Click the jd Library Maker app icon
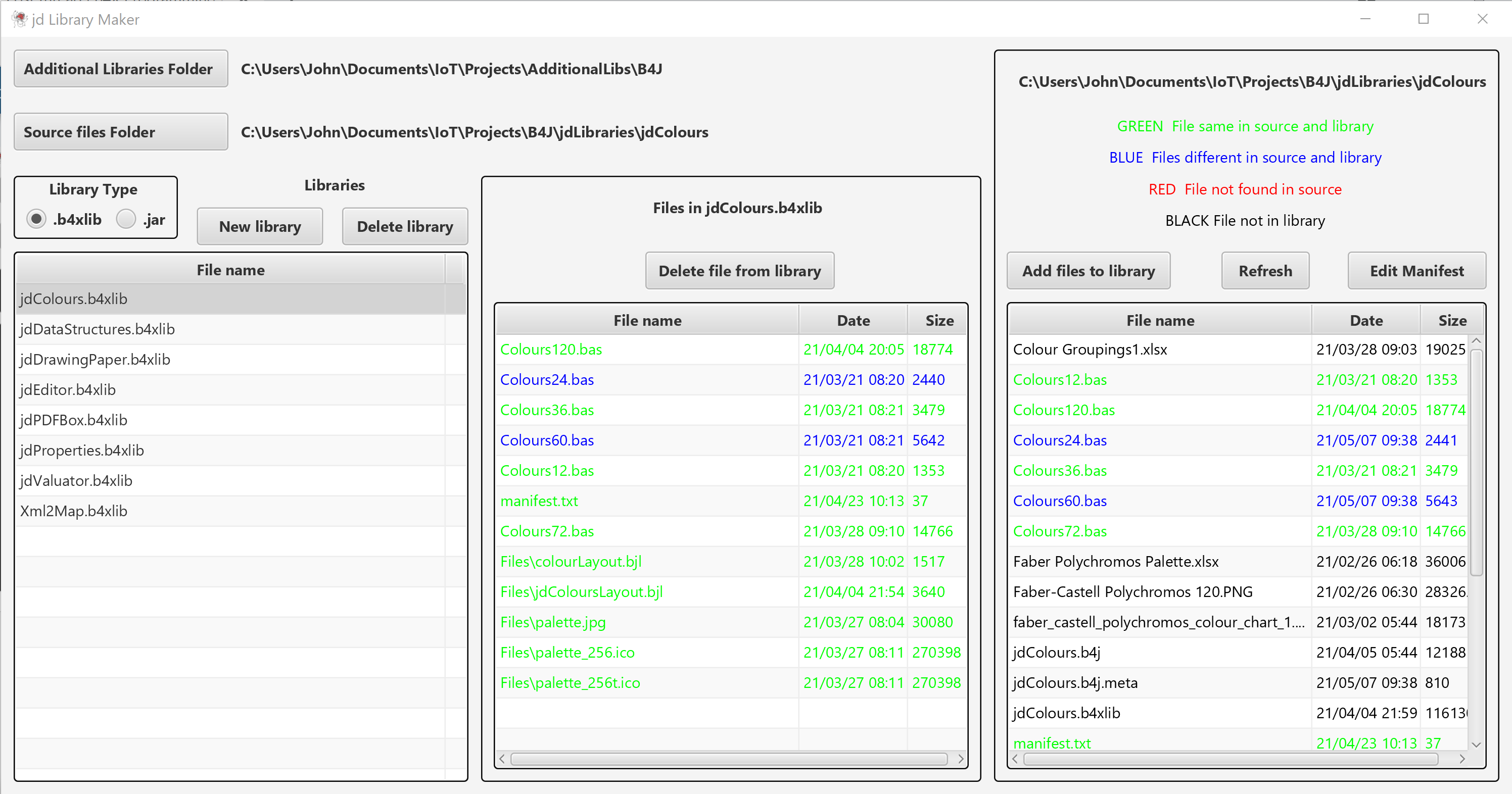Image resolution: width=1512 pixels, height=794 pixels. pyautogui.click(x=19, y=19)
